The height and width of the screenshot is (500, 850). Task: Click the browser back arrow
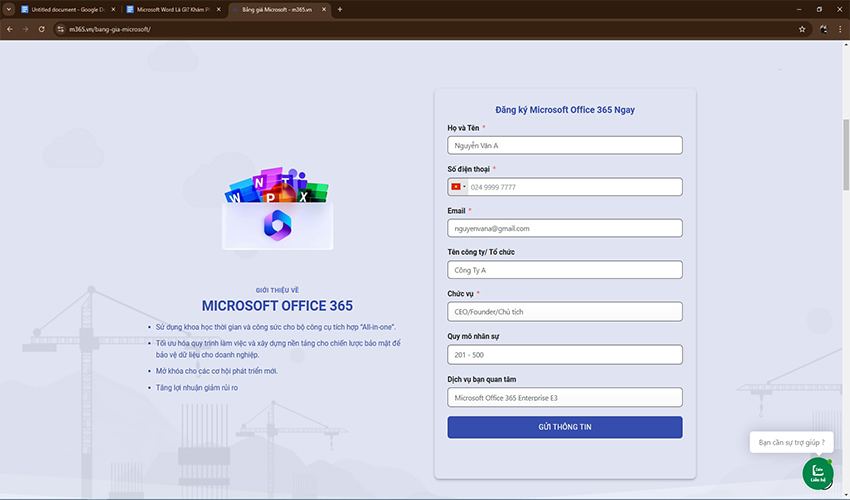coord(10,29)
